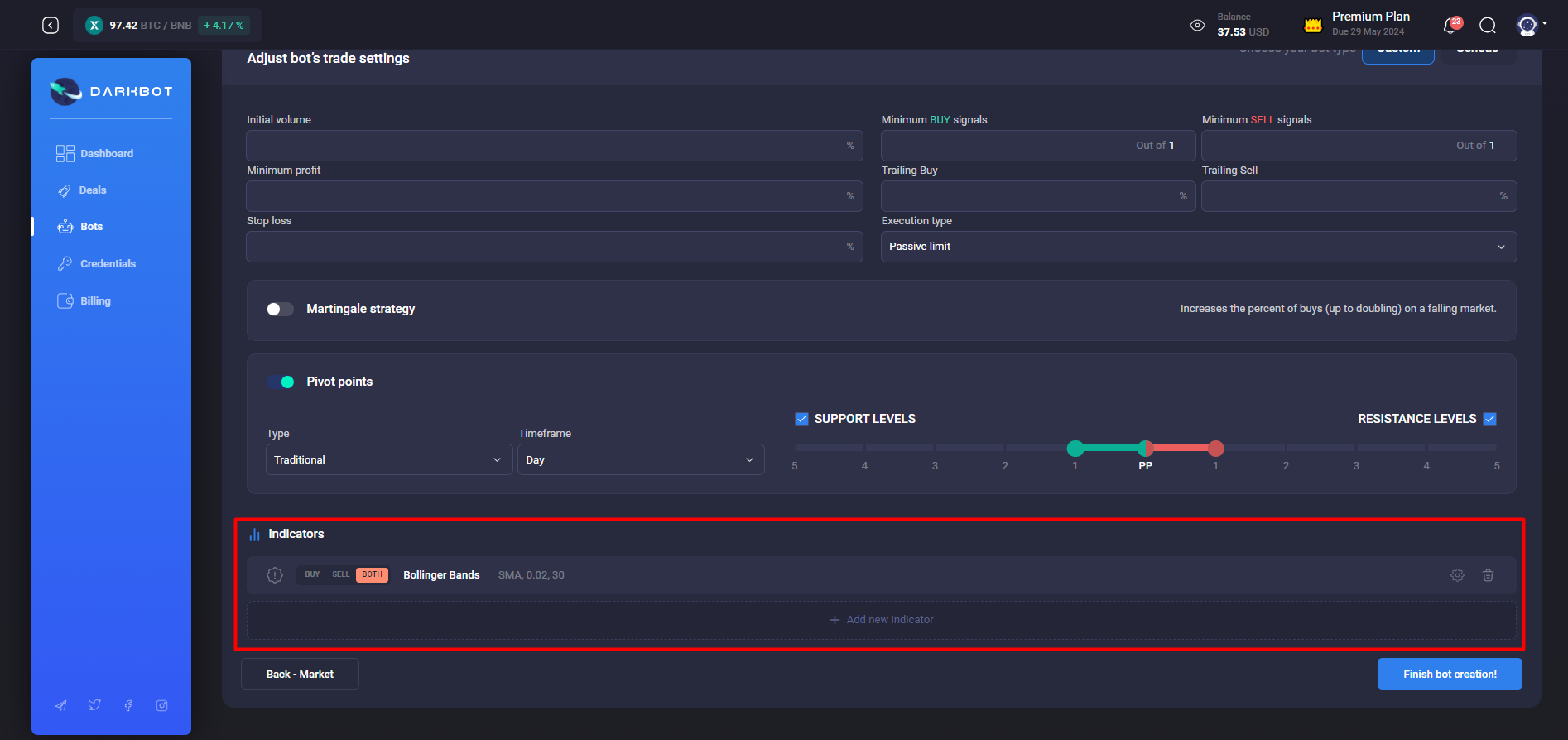Open the Twitter link icon
1568x740 pixels.
pyautogui.click(x=94, y=705)
